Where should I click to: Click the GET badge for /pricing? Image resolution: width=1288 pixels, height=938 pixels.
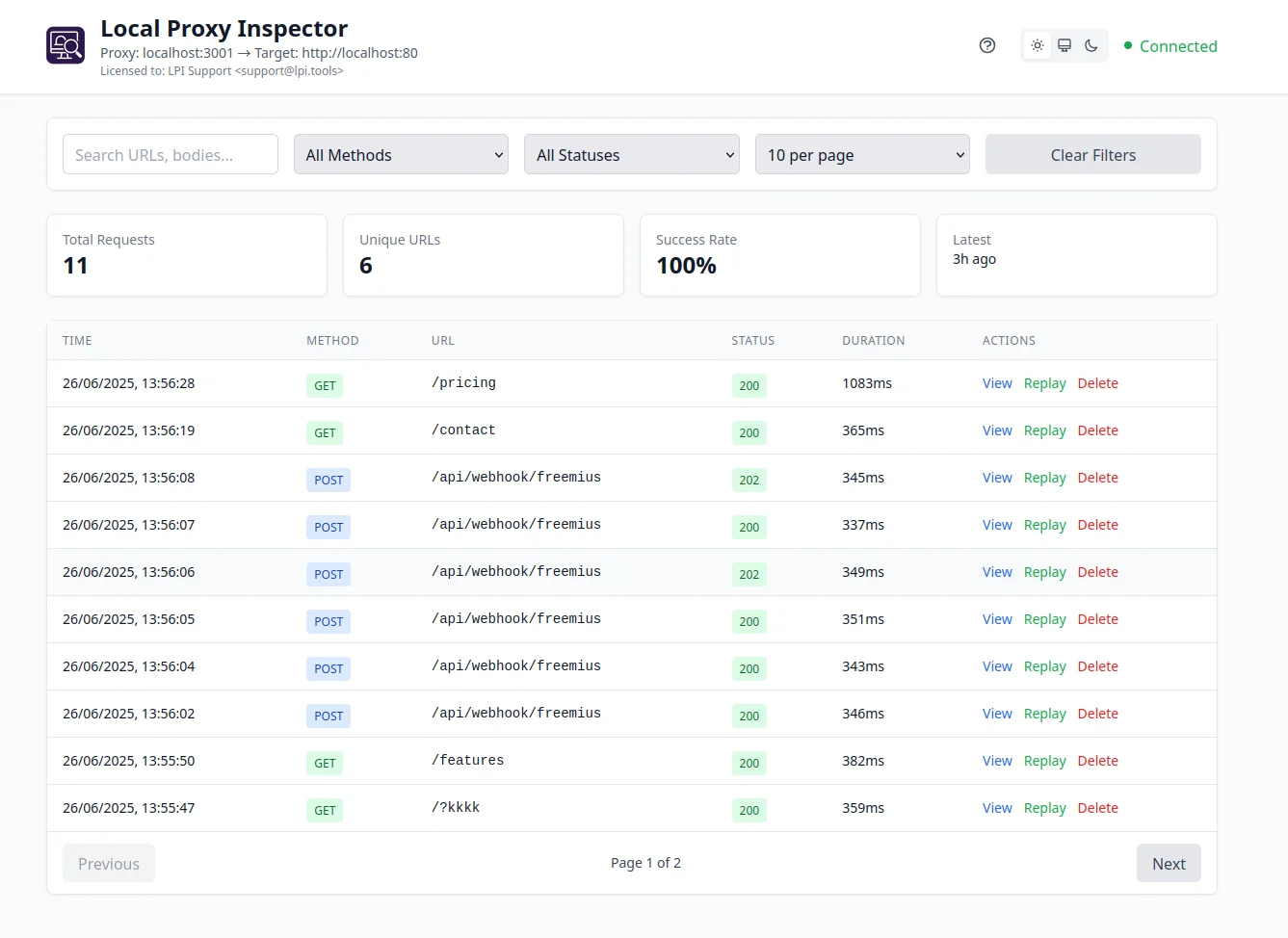325,385
